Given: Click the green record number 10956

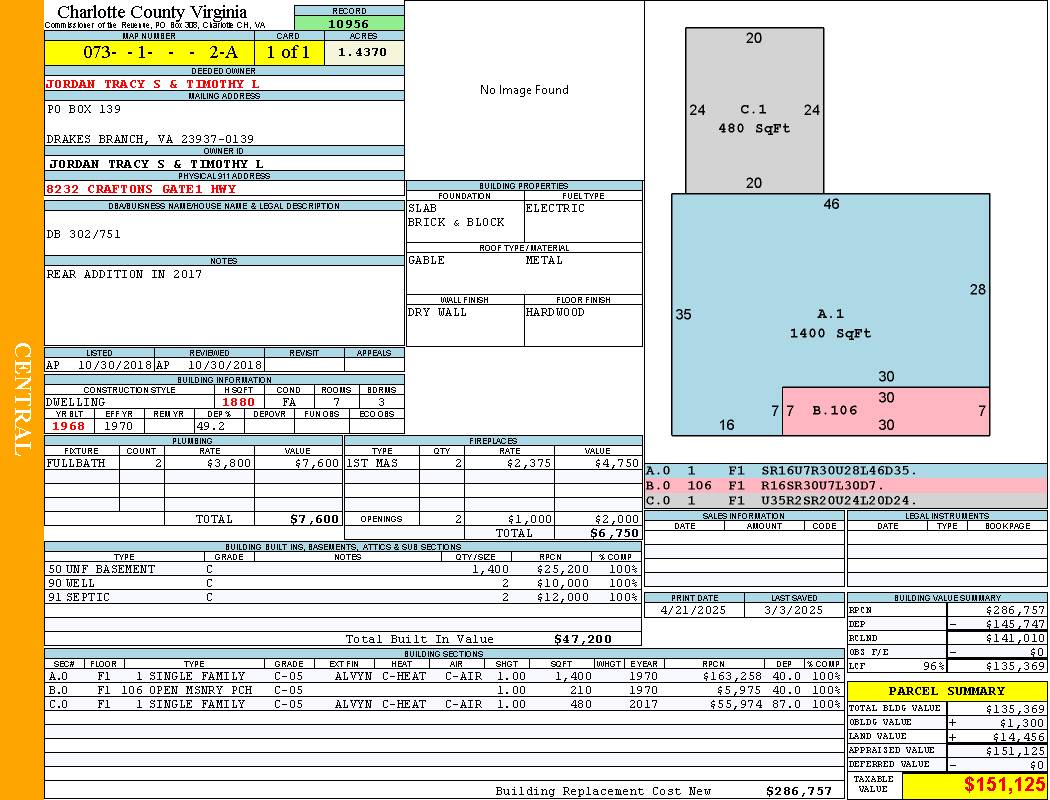Looking at the screenshot, I should coord(349,23).
